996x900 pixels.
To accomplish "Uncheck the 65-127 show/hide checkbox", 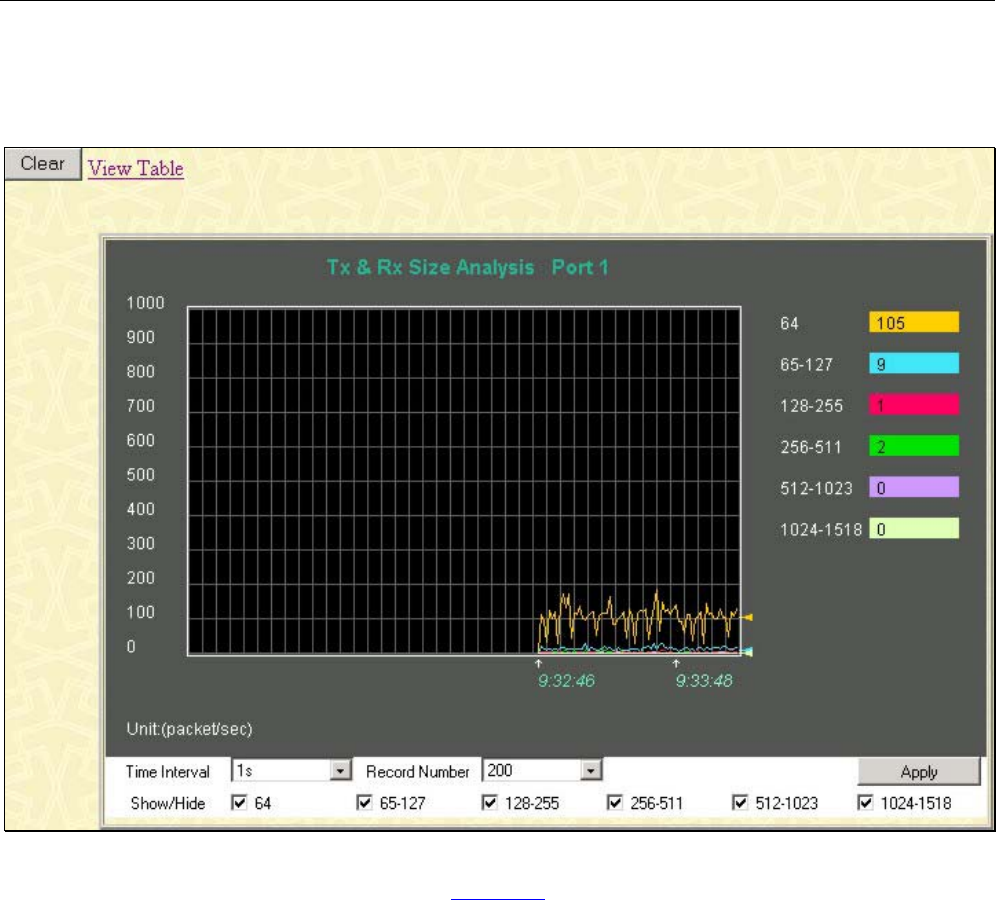I will tap(364, 803).
